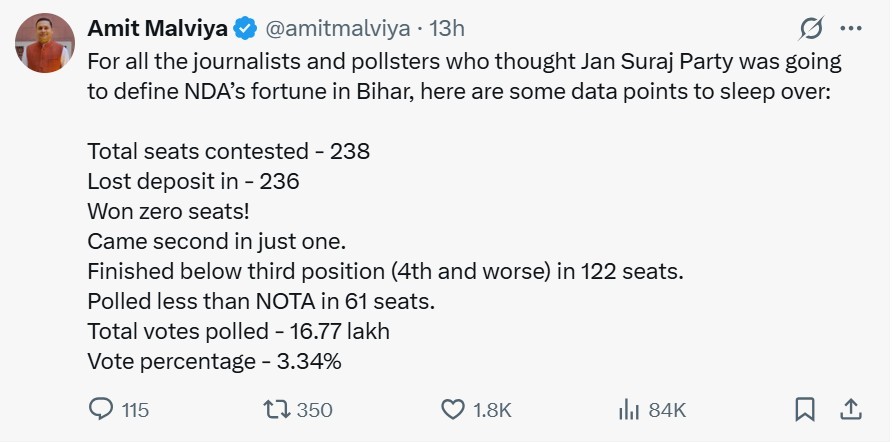The image size is (892, 442).
Task: Click the 13h timestamp
Action: (x=447, y=28)
